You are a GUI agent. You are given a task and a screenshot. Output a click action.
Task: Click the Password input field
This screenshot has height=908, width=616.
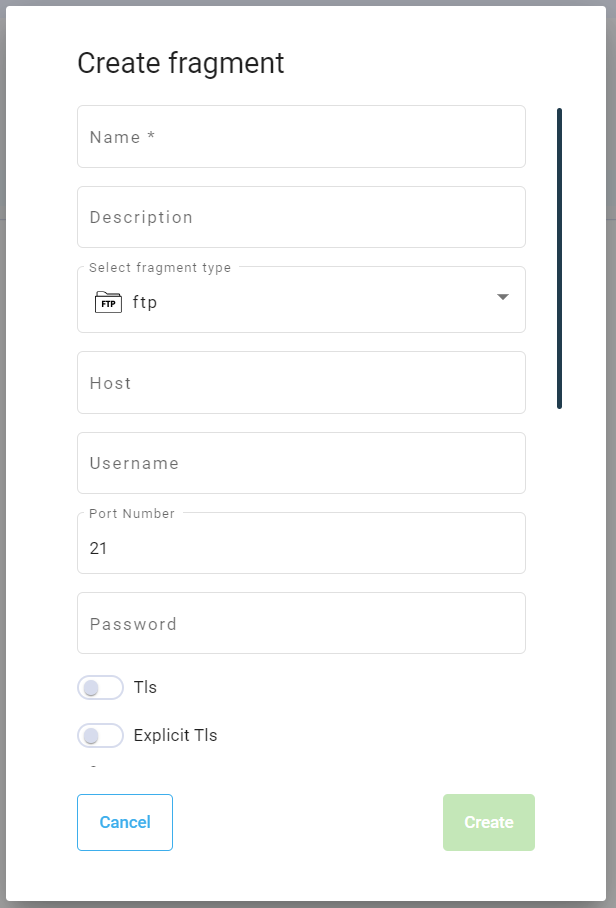[x=301, y=624]
